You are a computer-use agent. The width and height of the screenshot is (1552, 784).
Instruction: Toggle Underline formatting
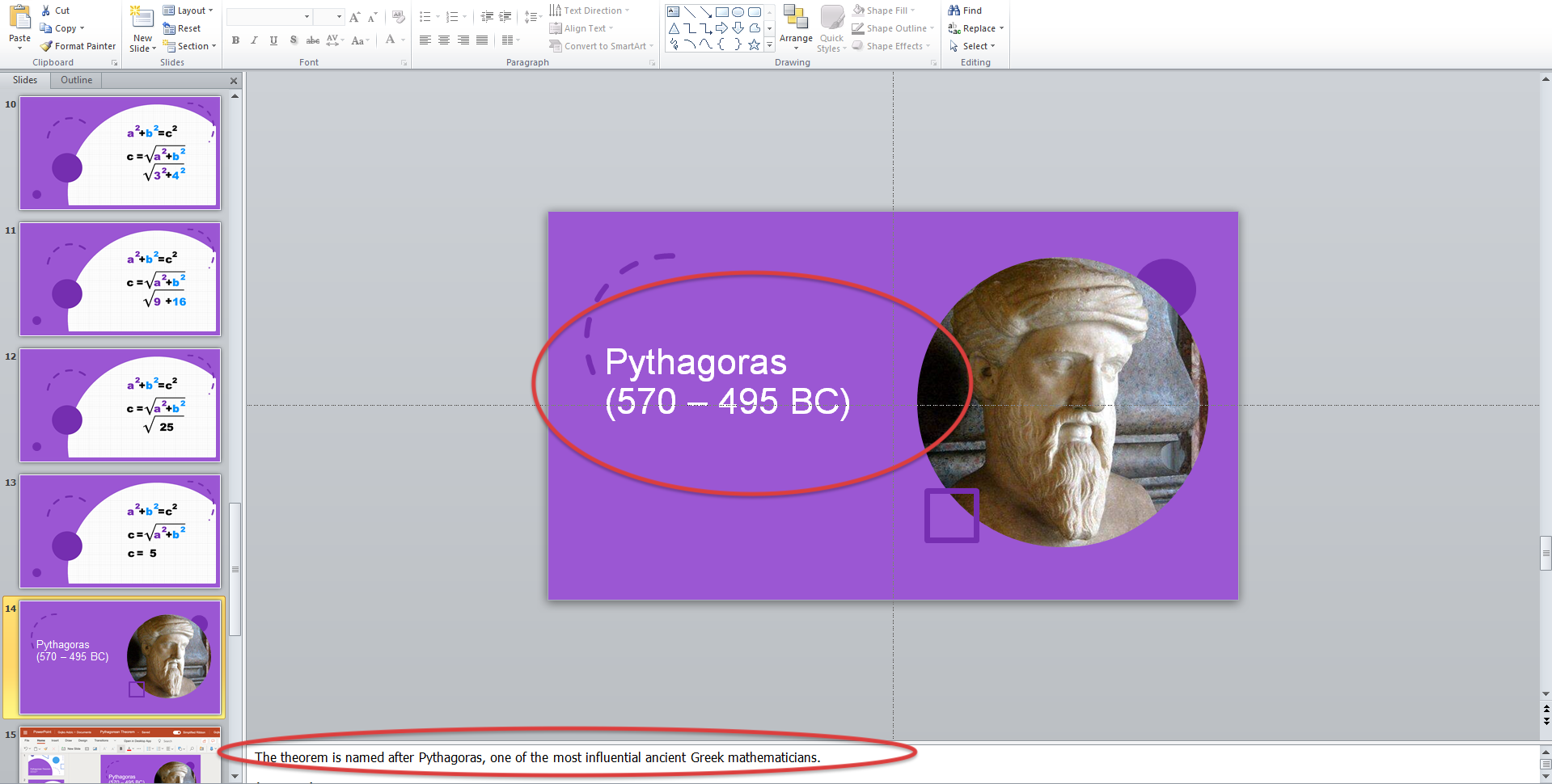tap(273, 40)
